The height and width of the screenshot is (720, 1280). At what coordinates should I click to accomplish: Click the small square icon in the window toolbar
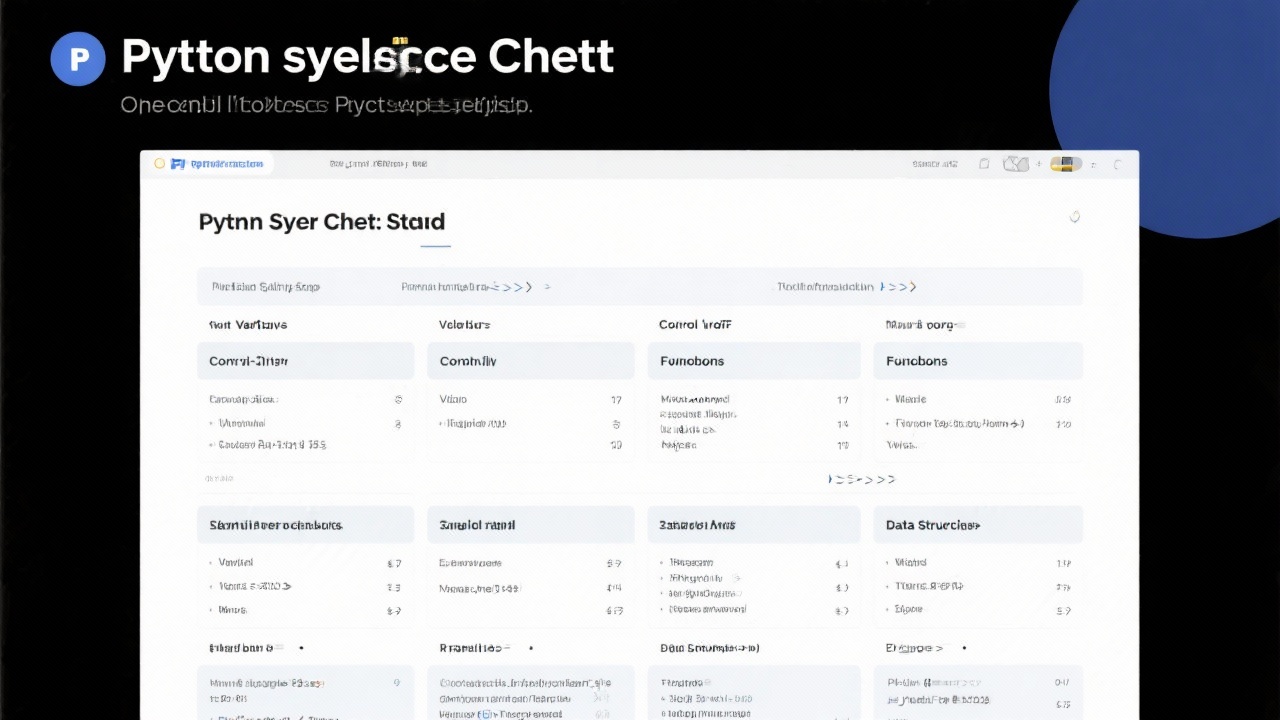984,164
